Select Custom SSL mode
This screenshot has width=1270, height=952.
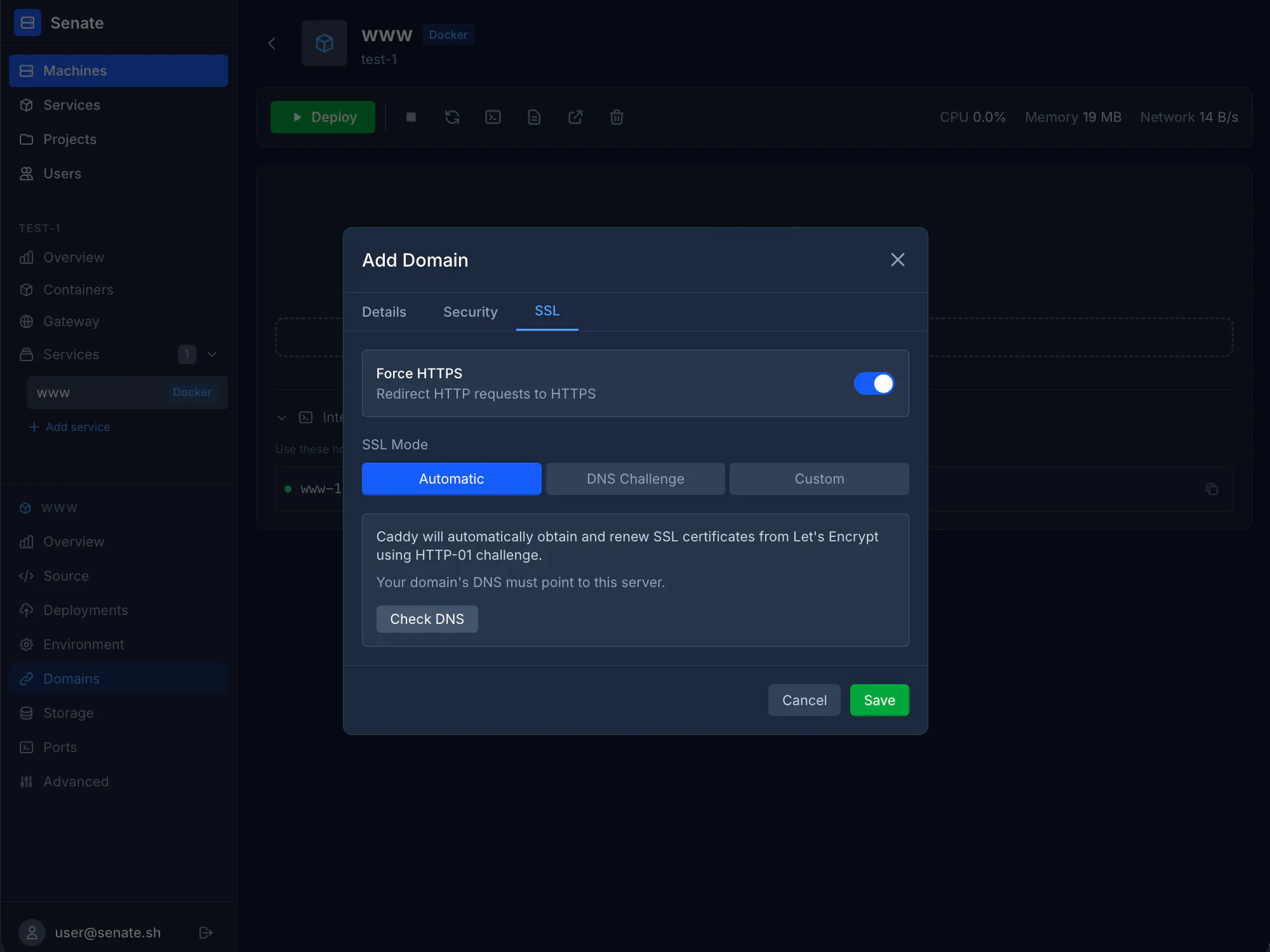[819, 479]
